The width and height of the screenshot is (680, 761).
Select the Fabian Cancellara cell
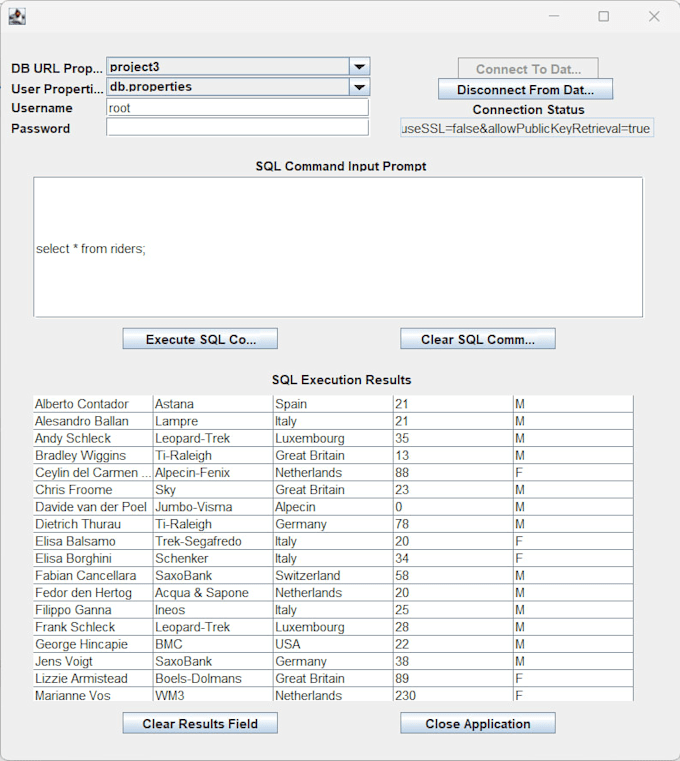coord(93,575)
